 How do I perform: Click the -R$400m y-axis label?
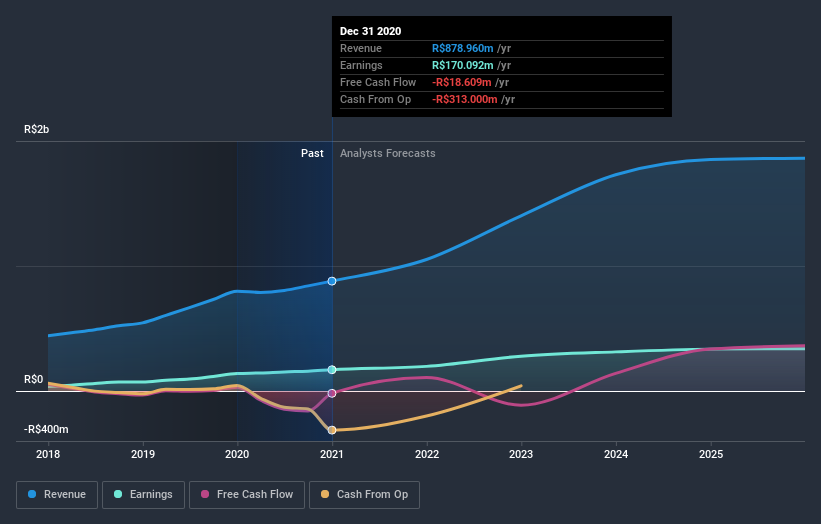[x=46, y=429]
